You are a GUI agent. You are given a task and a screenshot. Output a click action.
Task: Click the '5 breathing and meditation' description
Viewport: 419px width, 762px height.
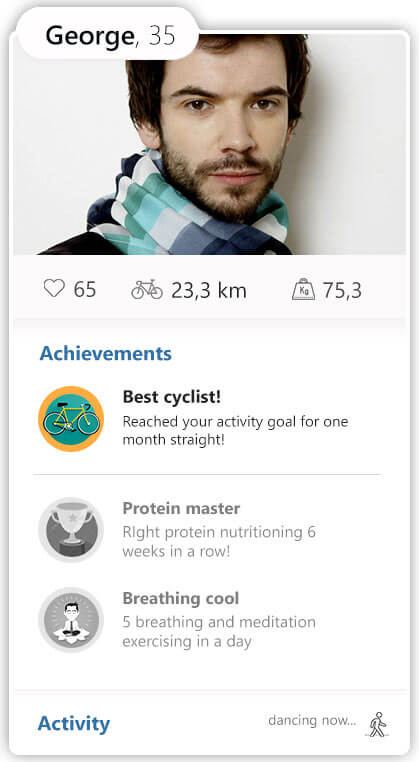219,632
